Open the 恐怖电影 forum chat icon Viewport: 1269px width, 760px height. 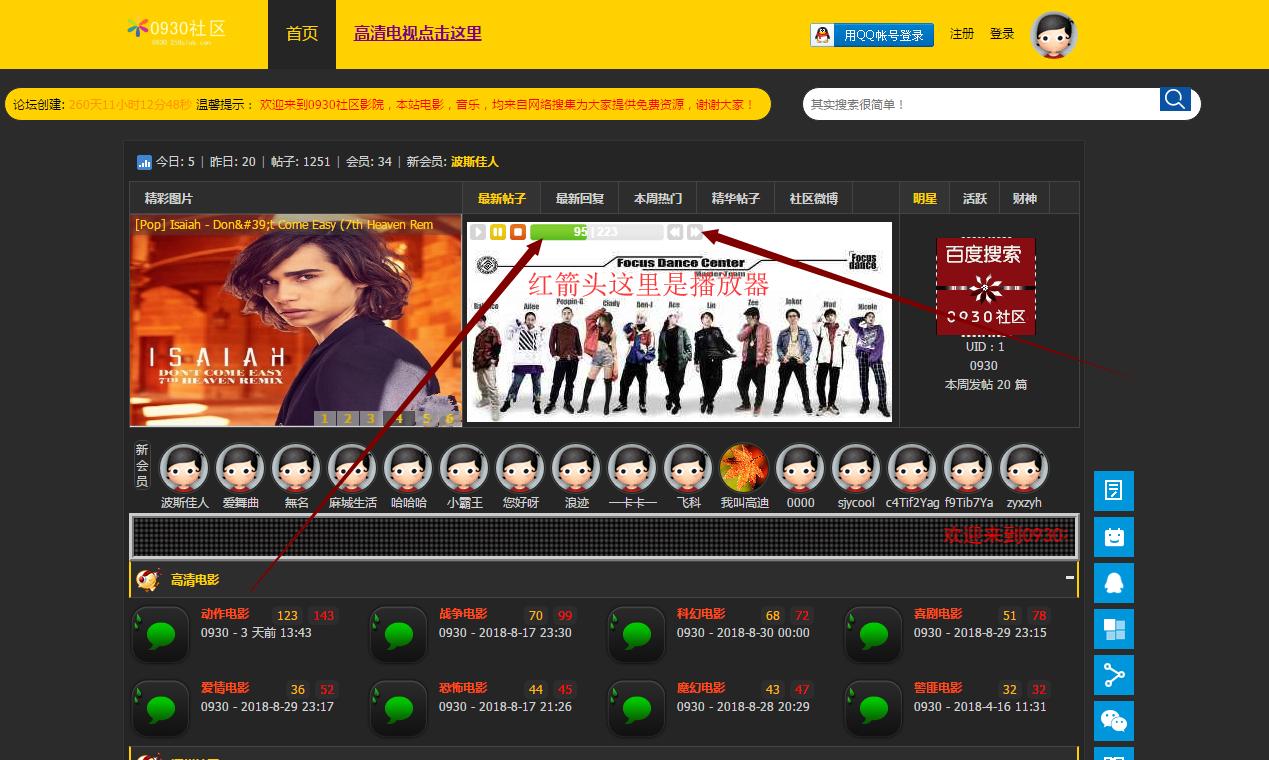pyautogui.click(x=399, y=709)
